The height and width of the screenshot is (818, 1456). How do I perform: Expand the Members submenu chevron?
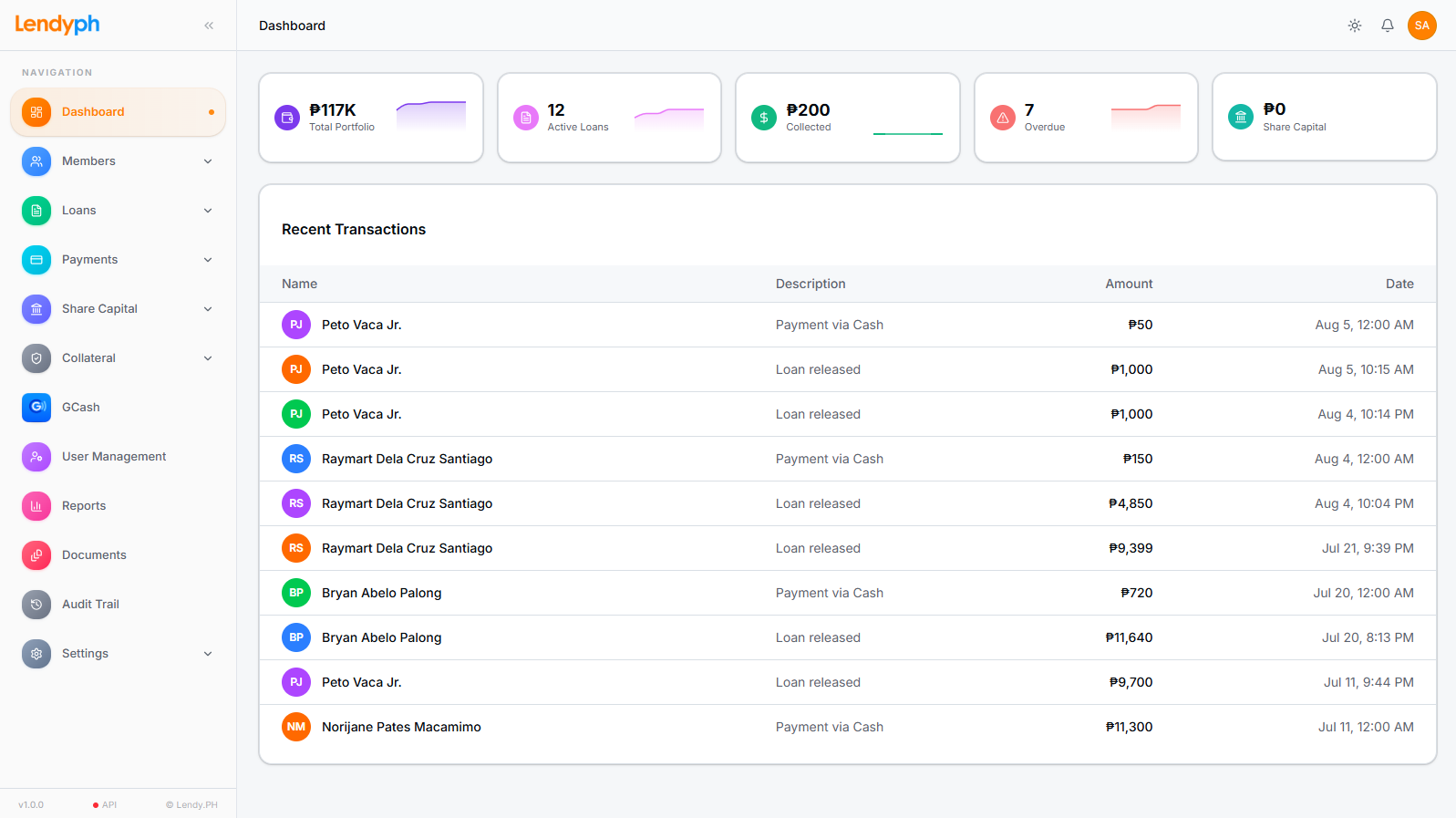click(x=208, y=161)
